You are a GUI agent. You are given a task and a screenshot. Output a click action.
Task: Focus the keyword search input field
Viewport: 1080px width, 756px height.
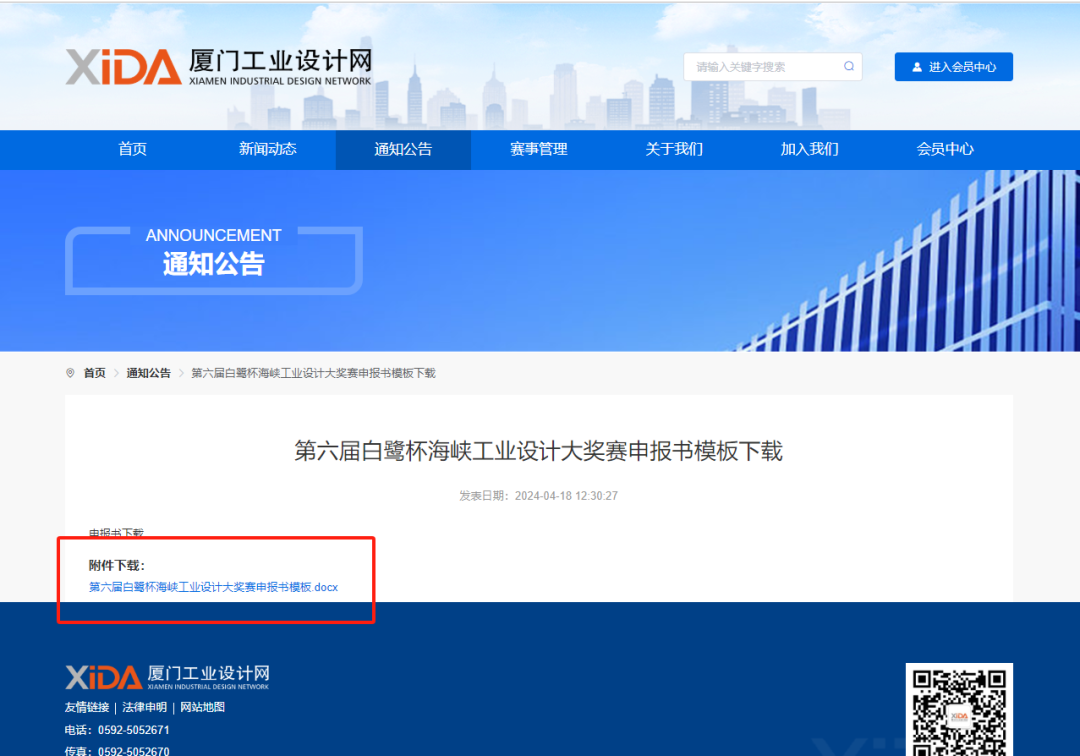pyautogui.click(x=760, y=67)
